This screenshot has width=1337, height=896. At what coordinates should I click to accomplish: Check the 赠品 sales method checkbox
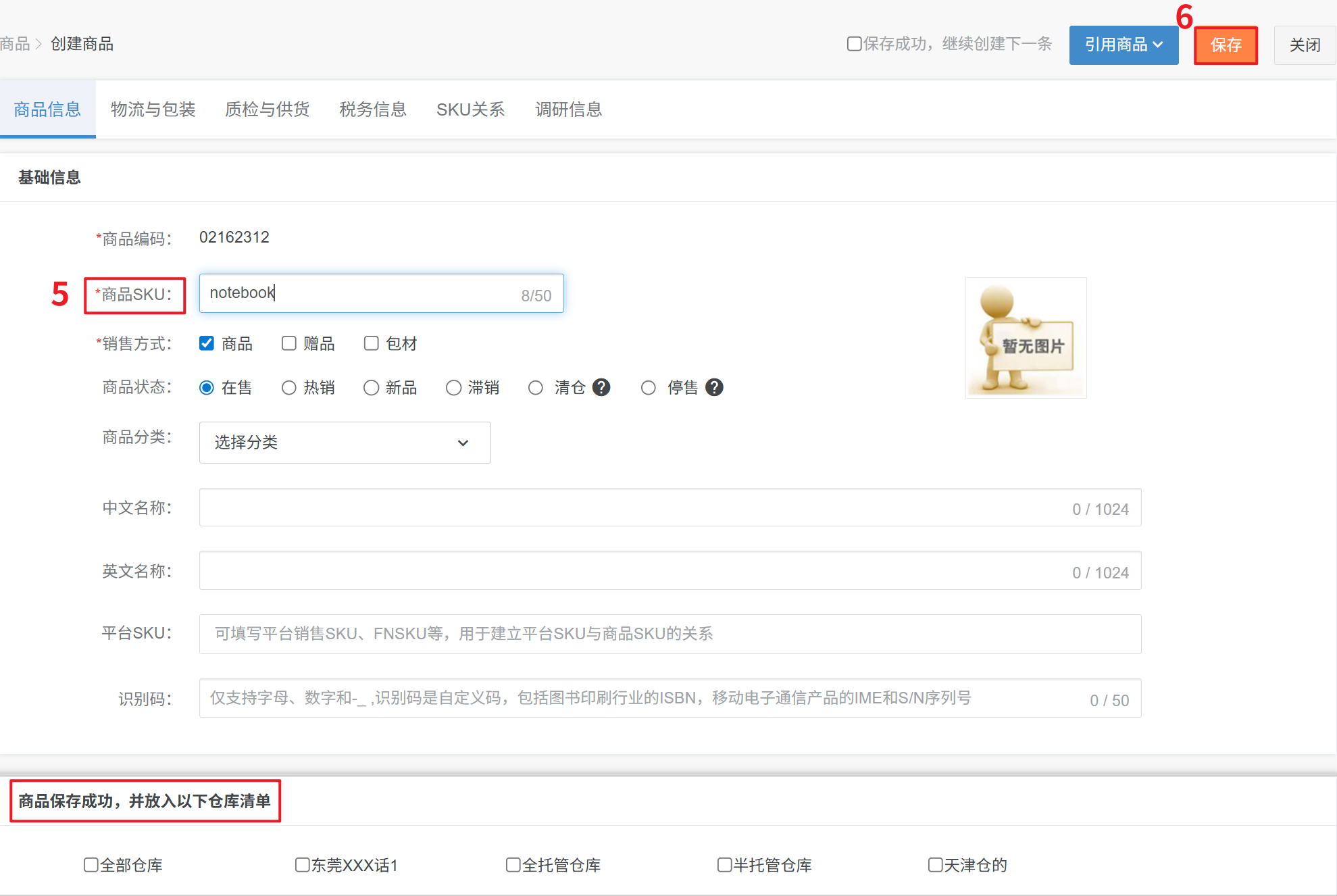(x=289, y=343)
